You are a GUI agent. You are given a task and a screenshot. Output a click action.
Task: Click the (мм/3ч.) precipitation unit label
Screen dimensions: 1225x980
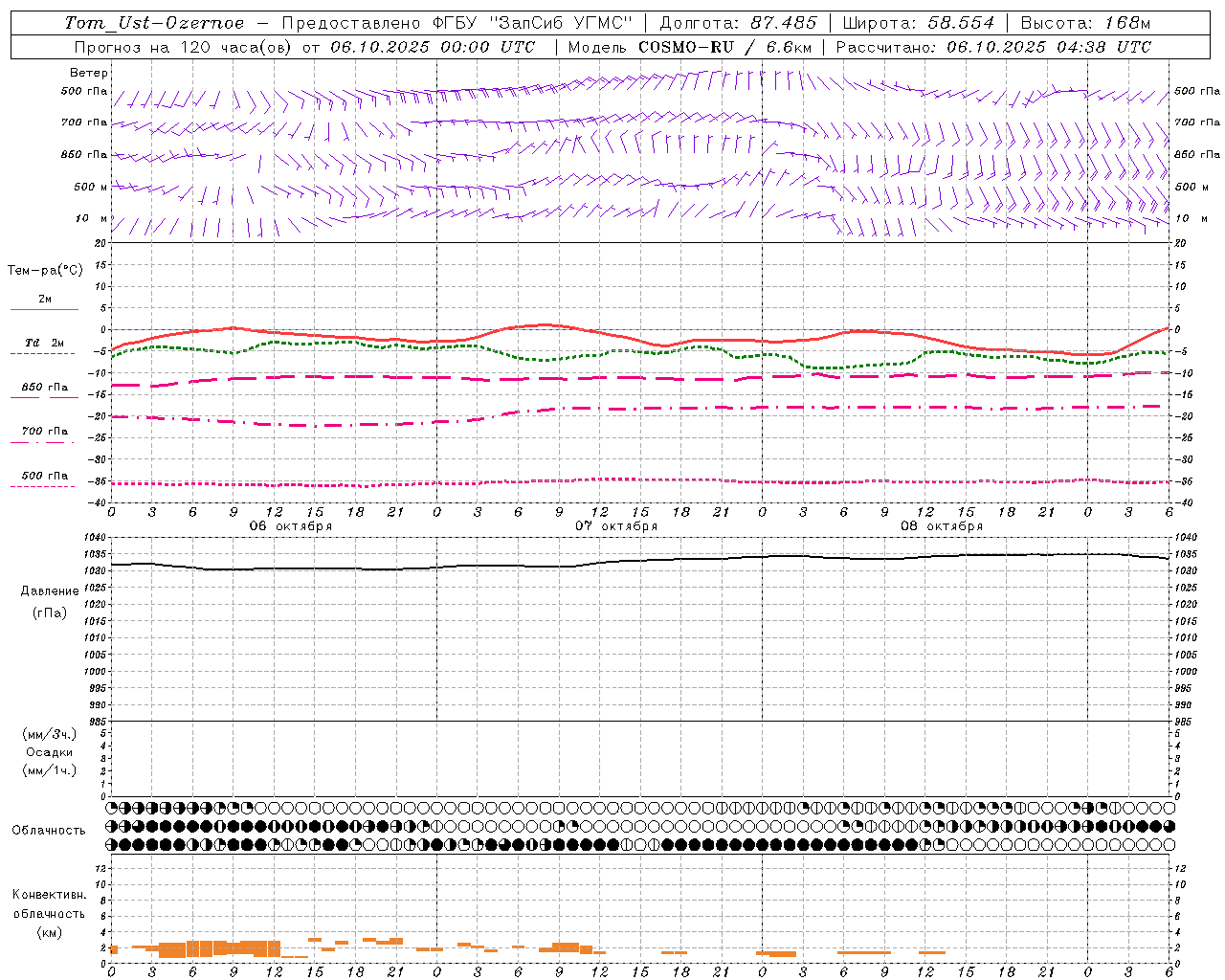[x=49, y=734]
